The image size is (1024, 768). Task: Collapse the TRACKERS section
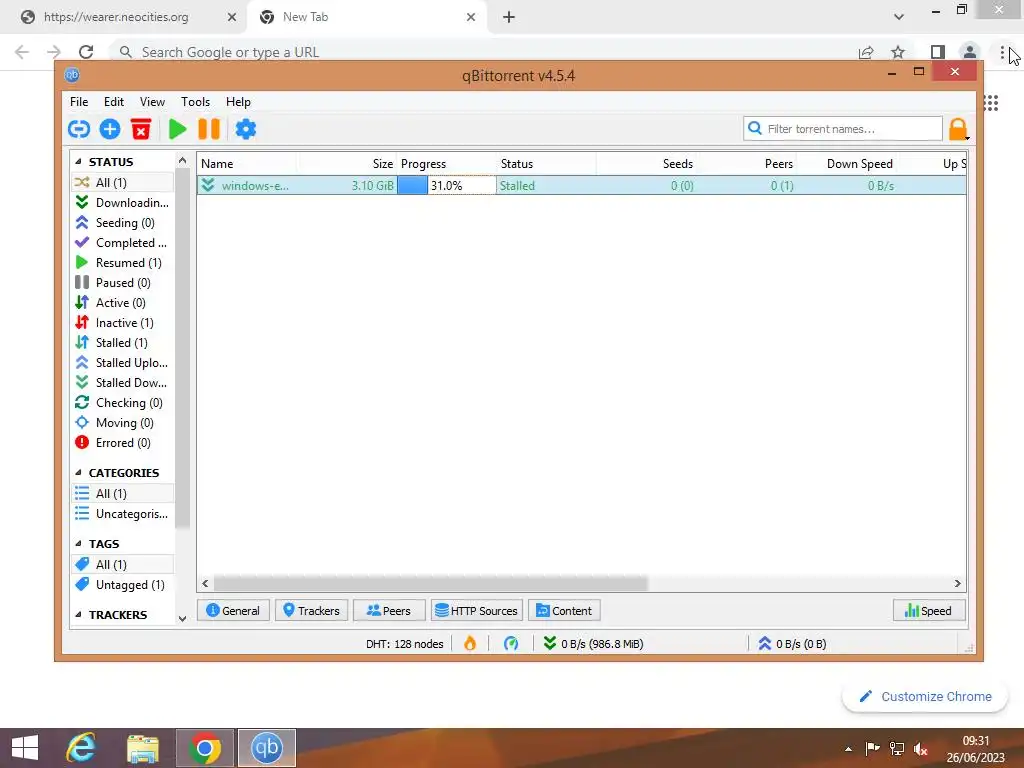coord(78,615)
